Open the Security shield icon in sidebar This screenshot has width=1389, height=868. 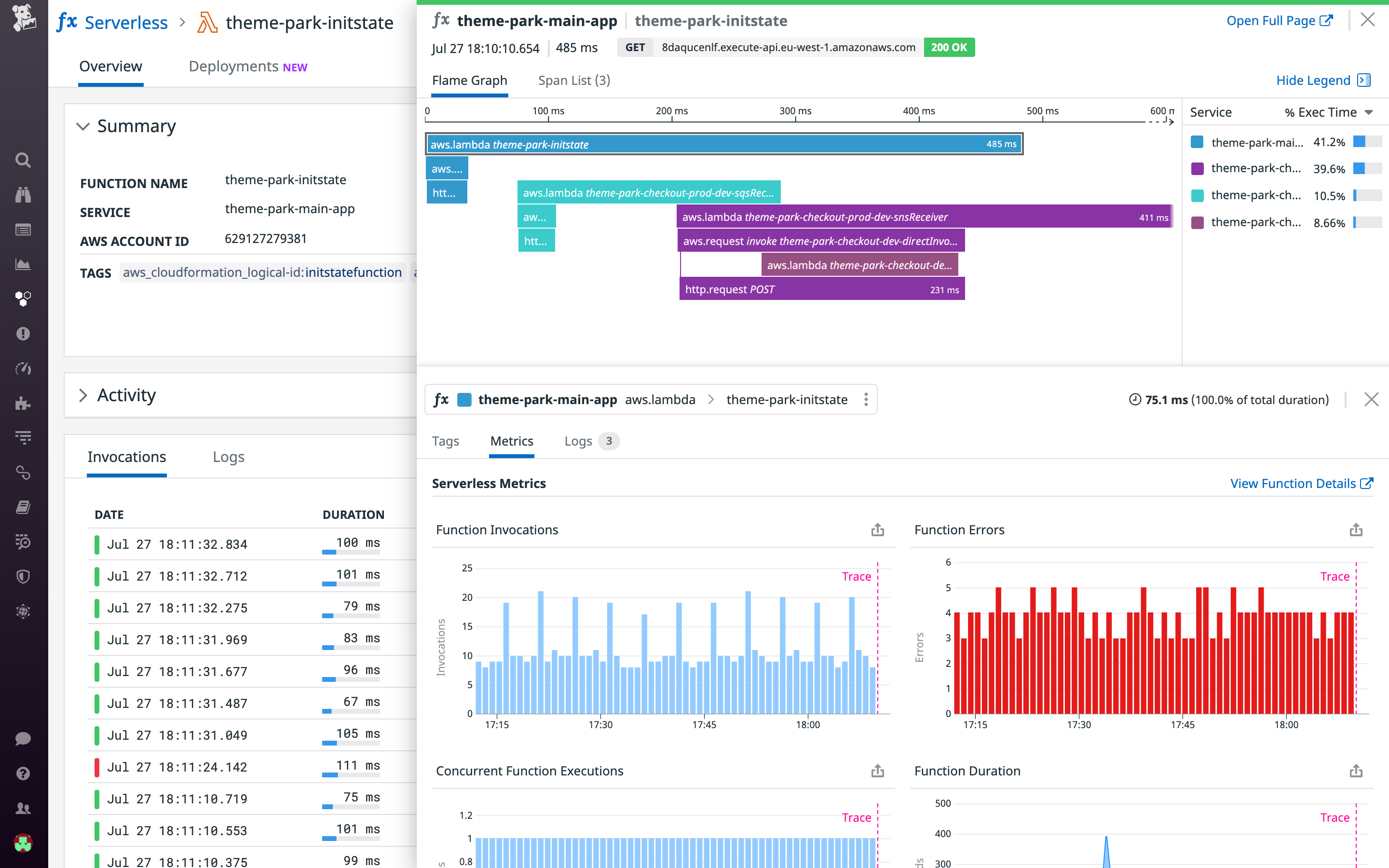(23, 576)
